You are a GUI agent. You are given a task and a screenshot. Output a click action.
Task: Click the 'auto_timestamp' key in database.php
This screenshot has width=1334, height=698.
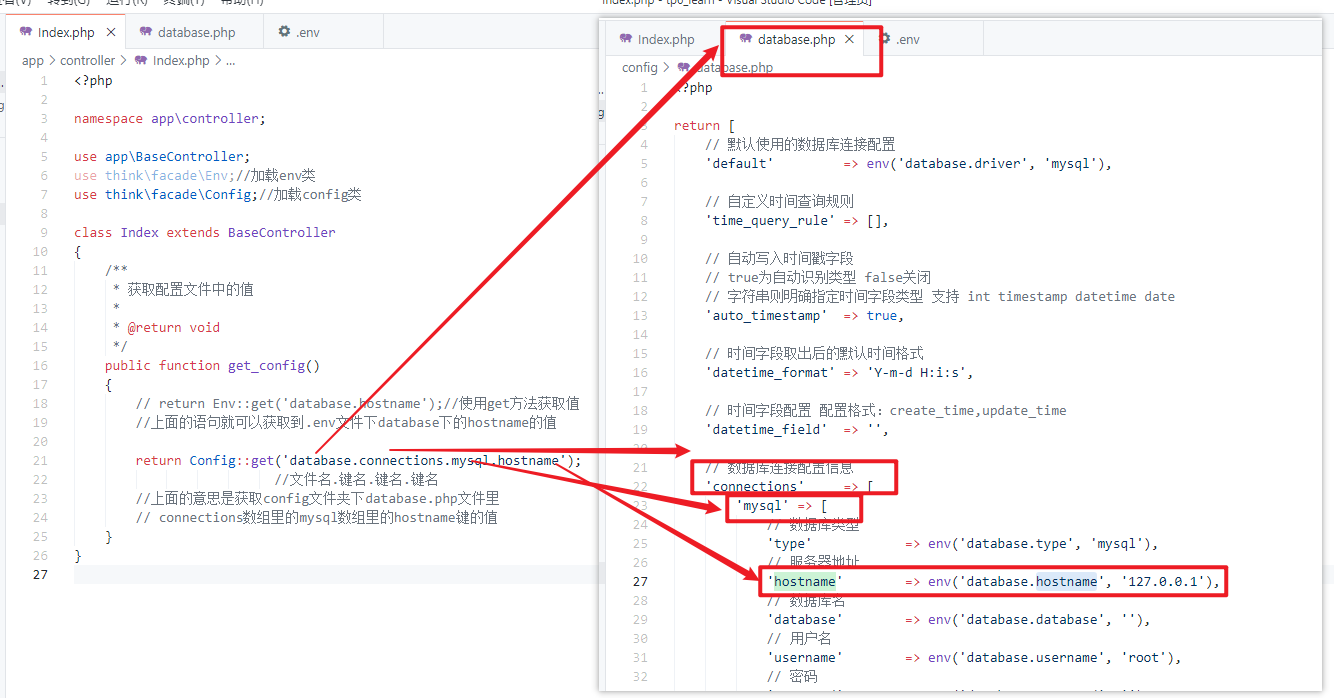[767, 315]
